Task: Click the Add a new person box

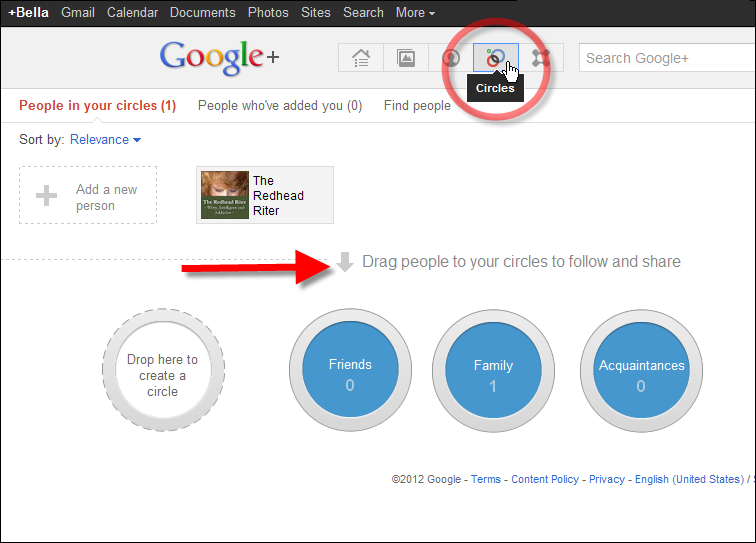Action: click(88, 195)
